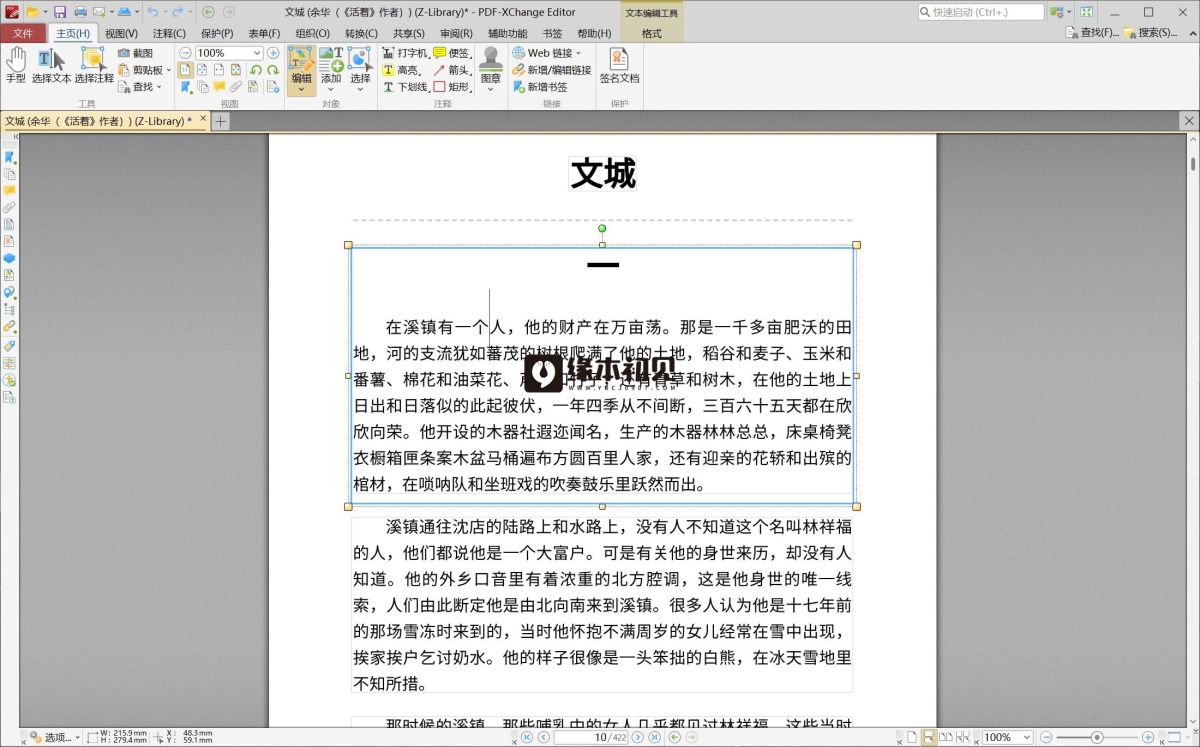Click the vertical scrollbar thumb
The height and width of the screenshot is (747, 1200).
coord(1193,163)
